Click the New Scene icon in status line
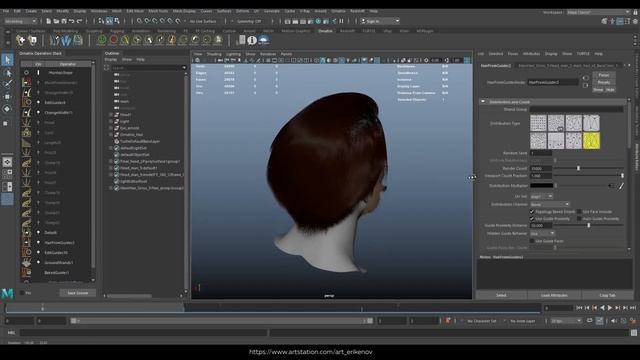 pyautogui.click(x=49, y=21)
